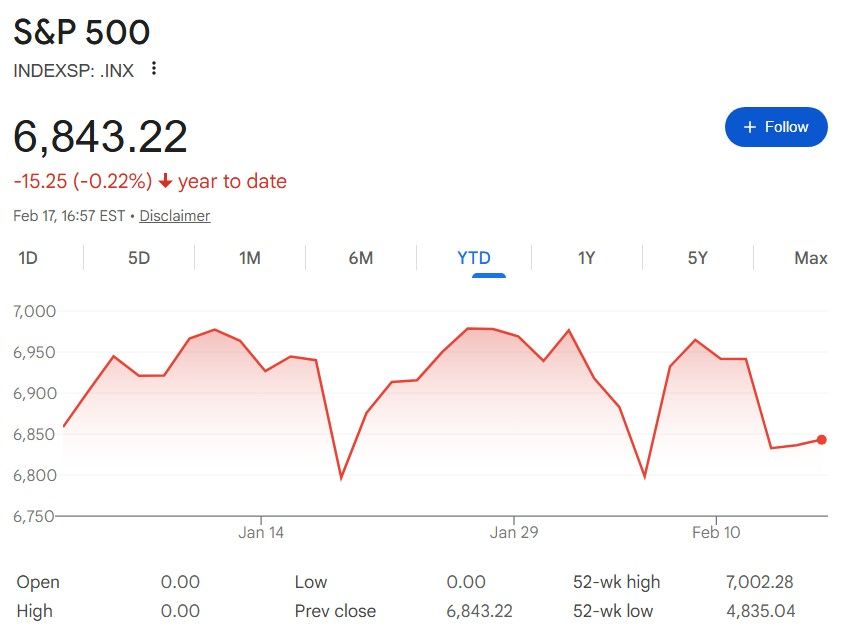This screenshot has width=846, height=642.
Task: Click the red down arrow icon
Action: (165, 181)
